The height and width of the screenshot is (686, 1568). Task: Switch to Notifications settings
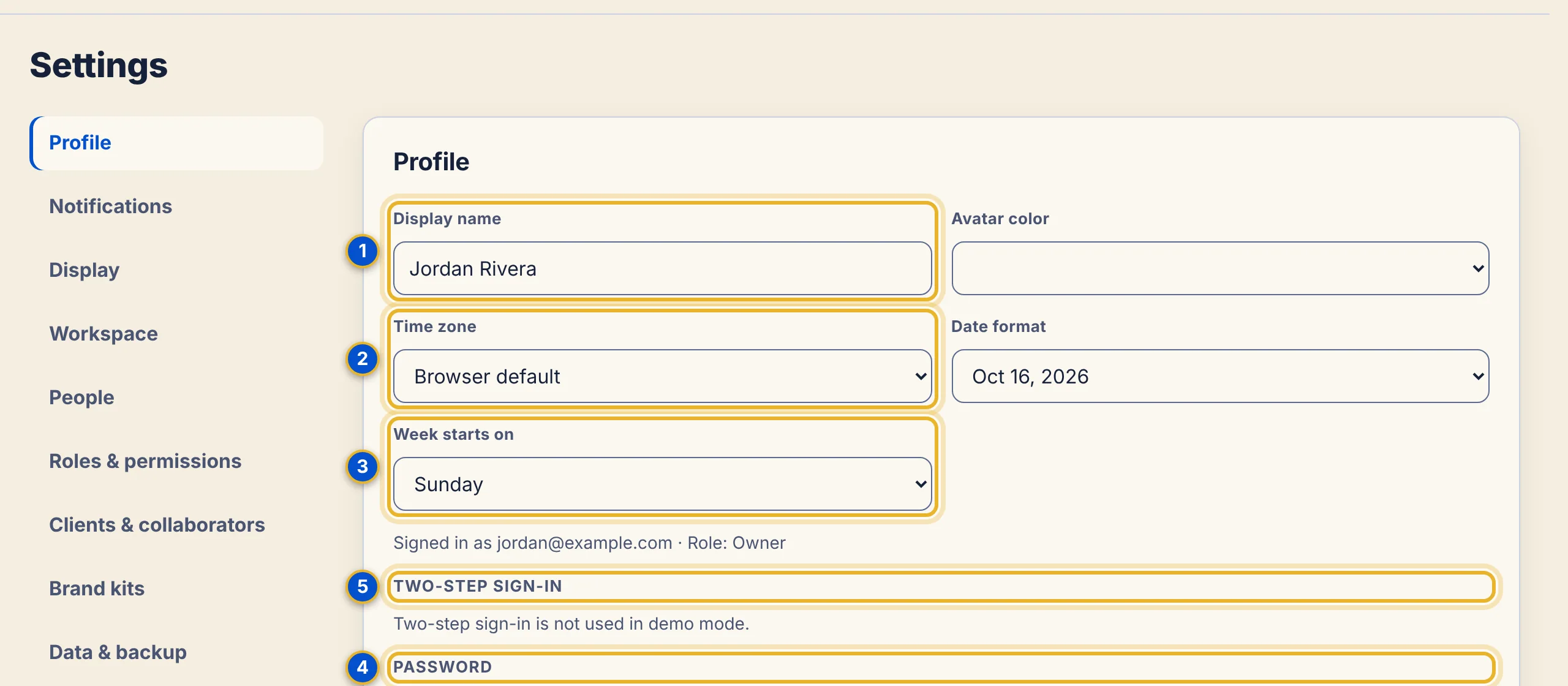click(176, 206)
